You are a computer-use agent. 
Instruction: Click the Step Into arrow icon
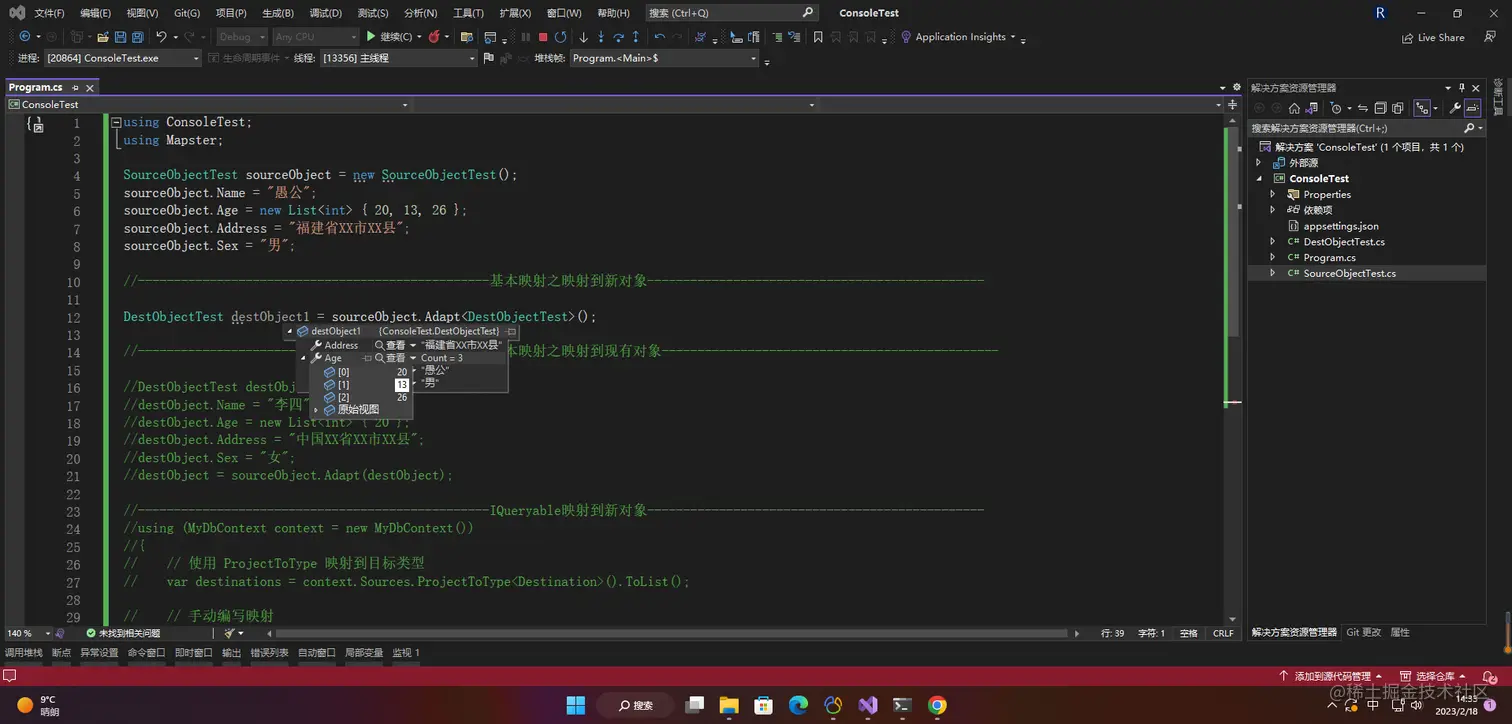coord(601,37)
